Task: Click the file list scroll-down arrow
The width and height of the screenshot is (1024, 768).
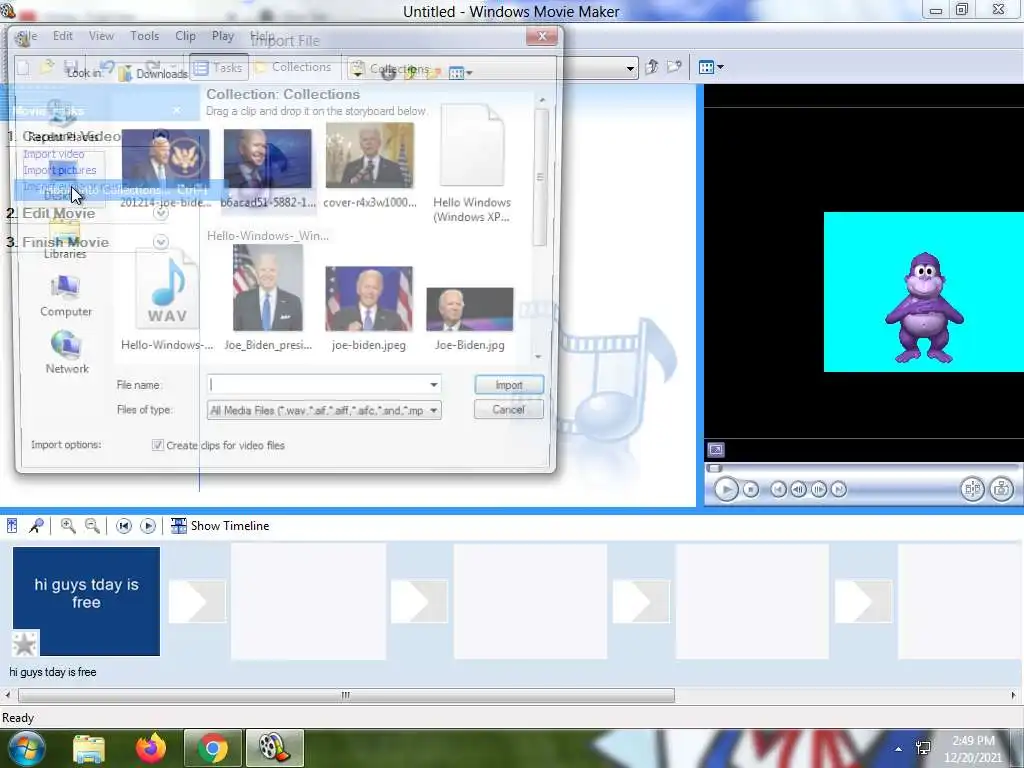Action: 539,357
